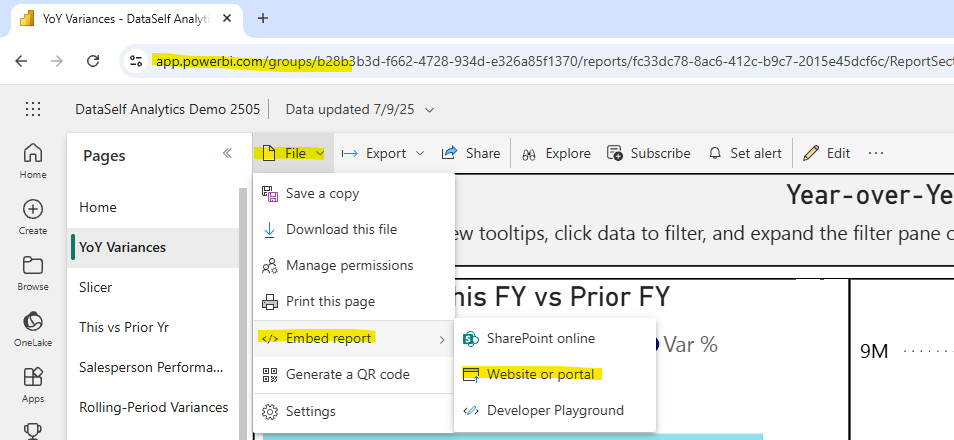Image resolution: width=954 pixels, height=440 pixels.
Task: Open the app launcher grid icon
Action: tap(33, 109)
